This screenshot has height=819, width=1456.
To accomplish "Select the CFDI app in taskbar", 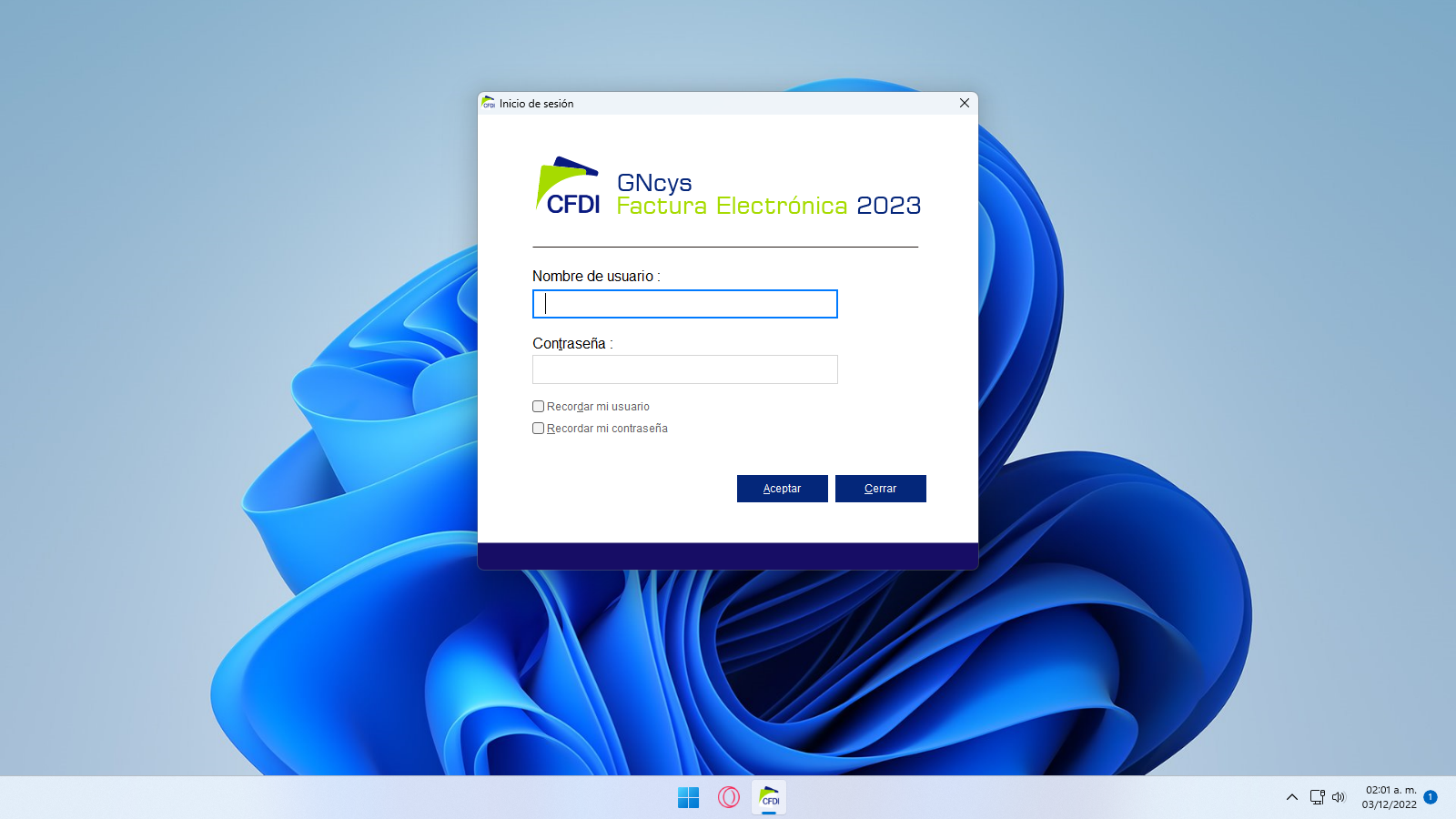I will click(769, 798).
